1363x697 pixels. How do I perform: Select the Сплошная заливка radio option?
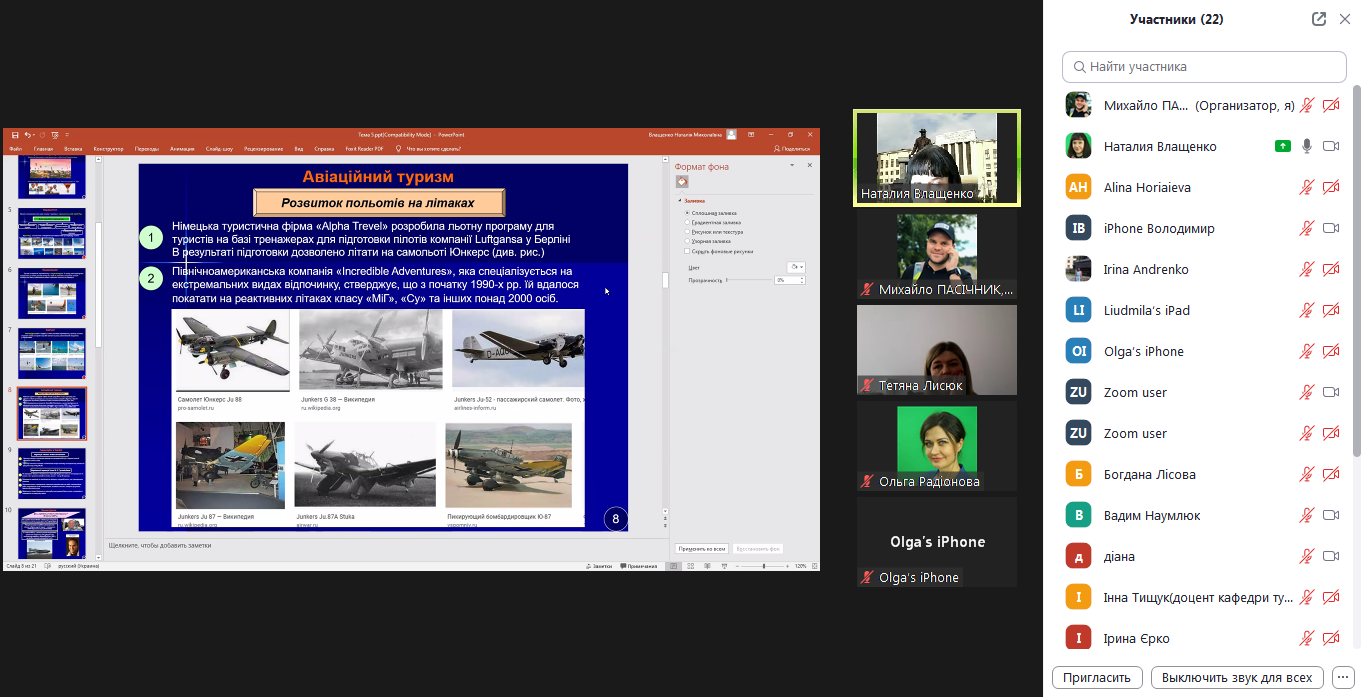pos(687,213)
